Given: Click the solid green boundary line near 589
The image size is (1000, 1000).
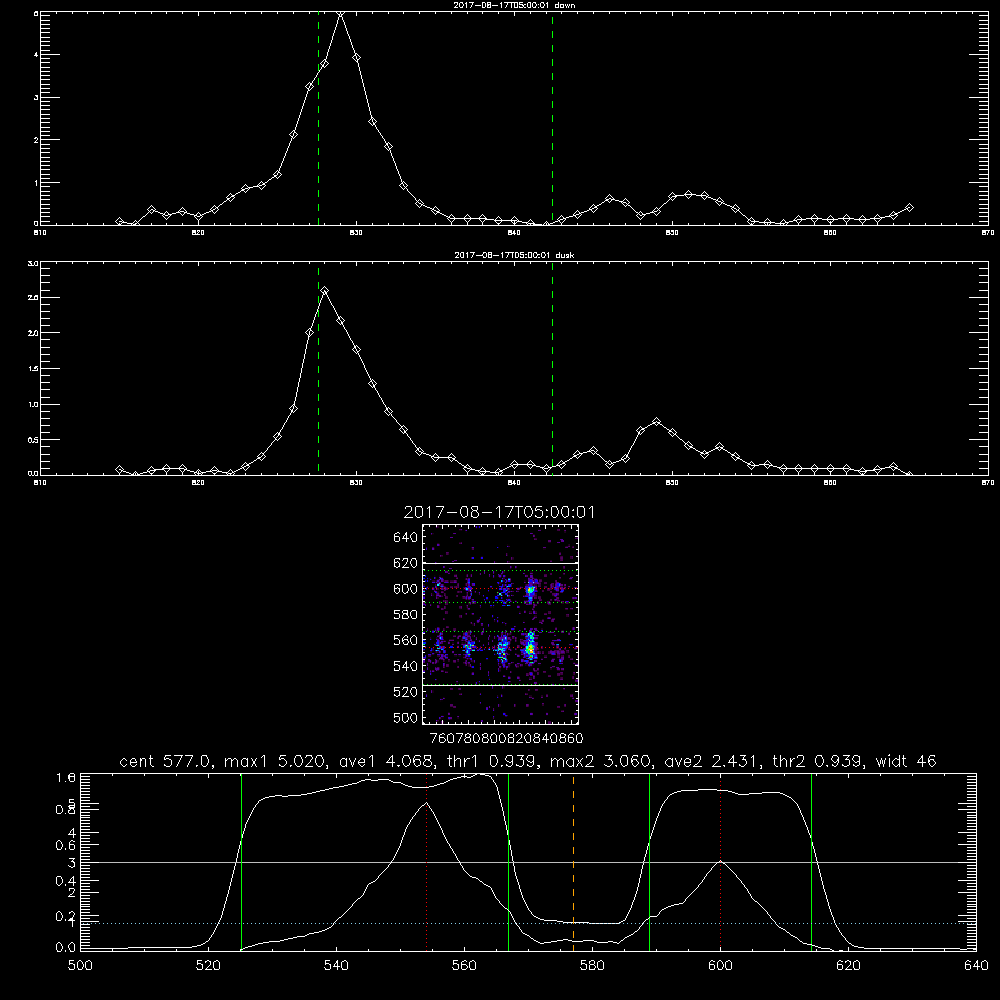Looking at the screenshot, I should (x=649, y=862).
